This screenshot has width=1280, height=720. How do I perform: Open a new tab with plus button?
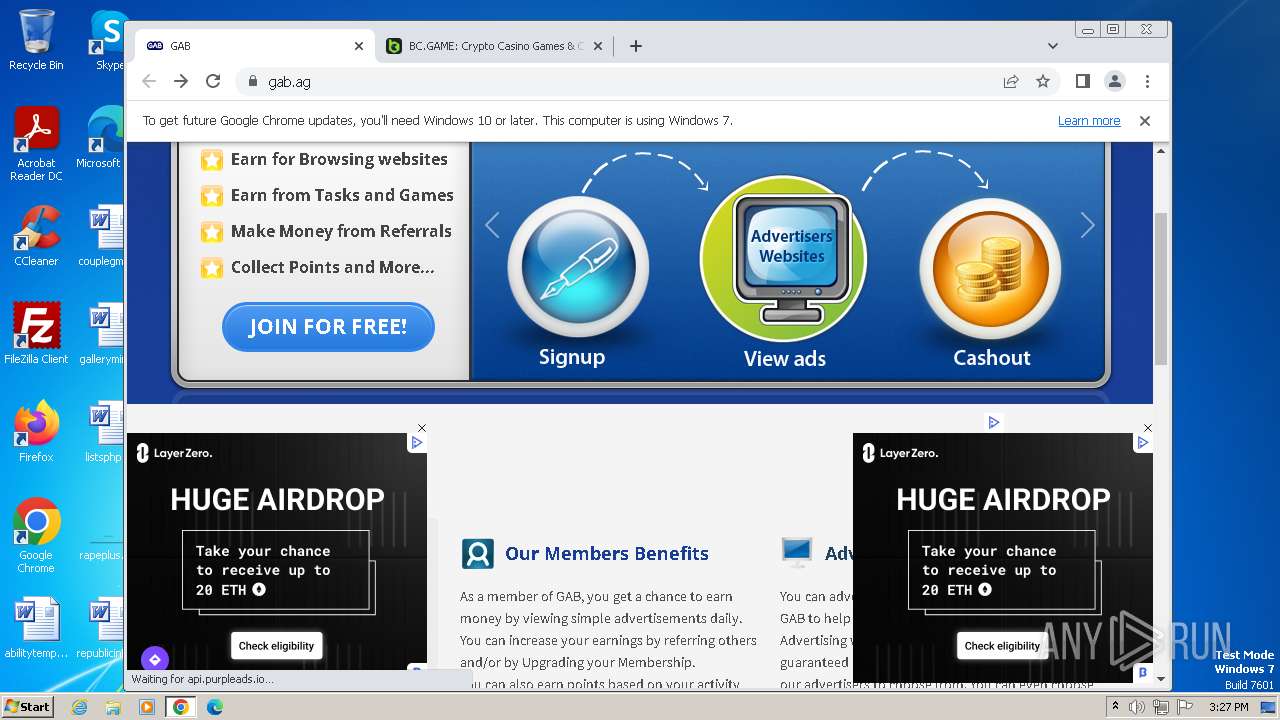point(636,46)
